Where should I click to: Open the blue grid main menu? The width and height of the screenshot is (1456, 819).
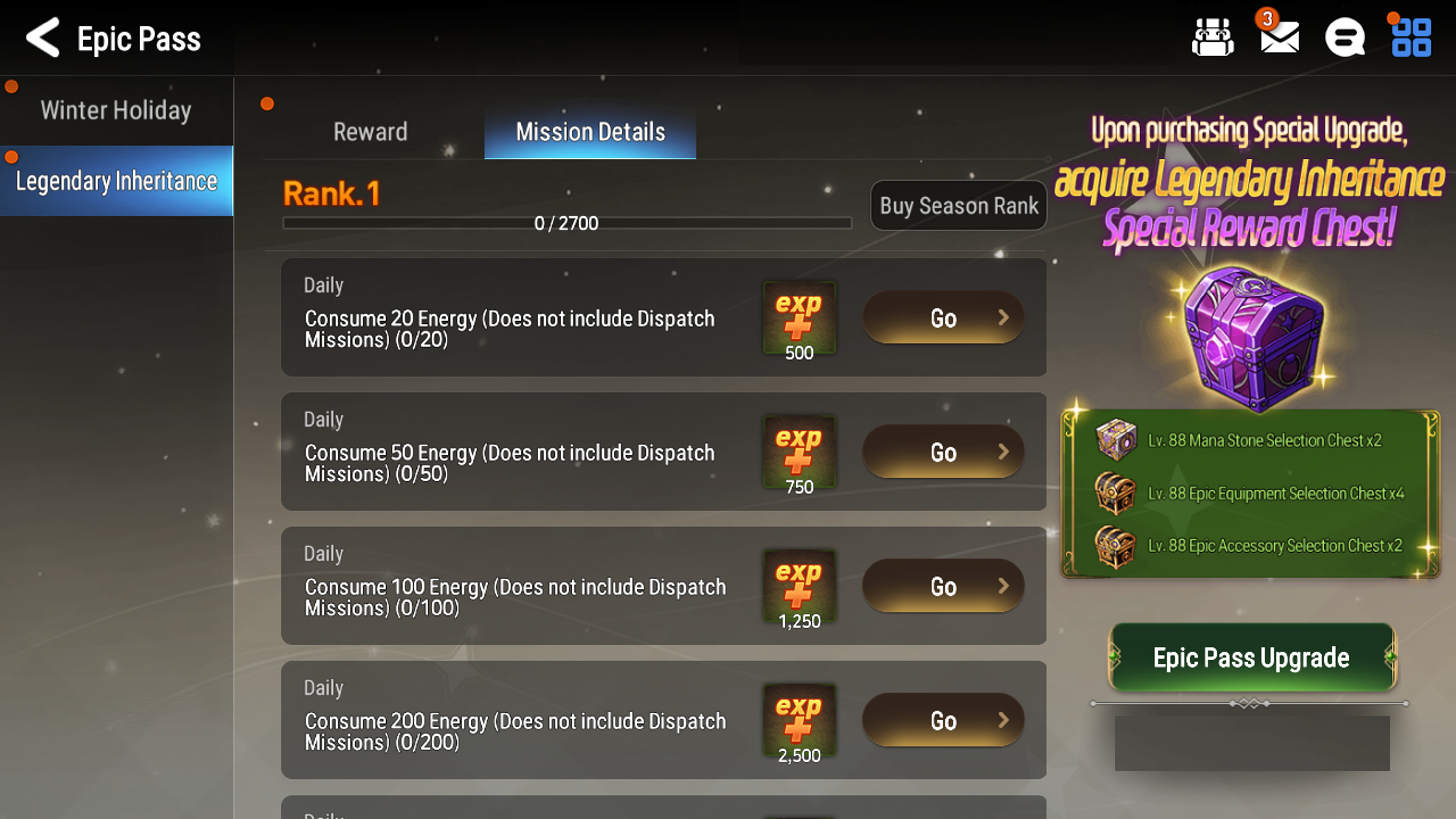pos(1411,37)
